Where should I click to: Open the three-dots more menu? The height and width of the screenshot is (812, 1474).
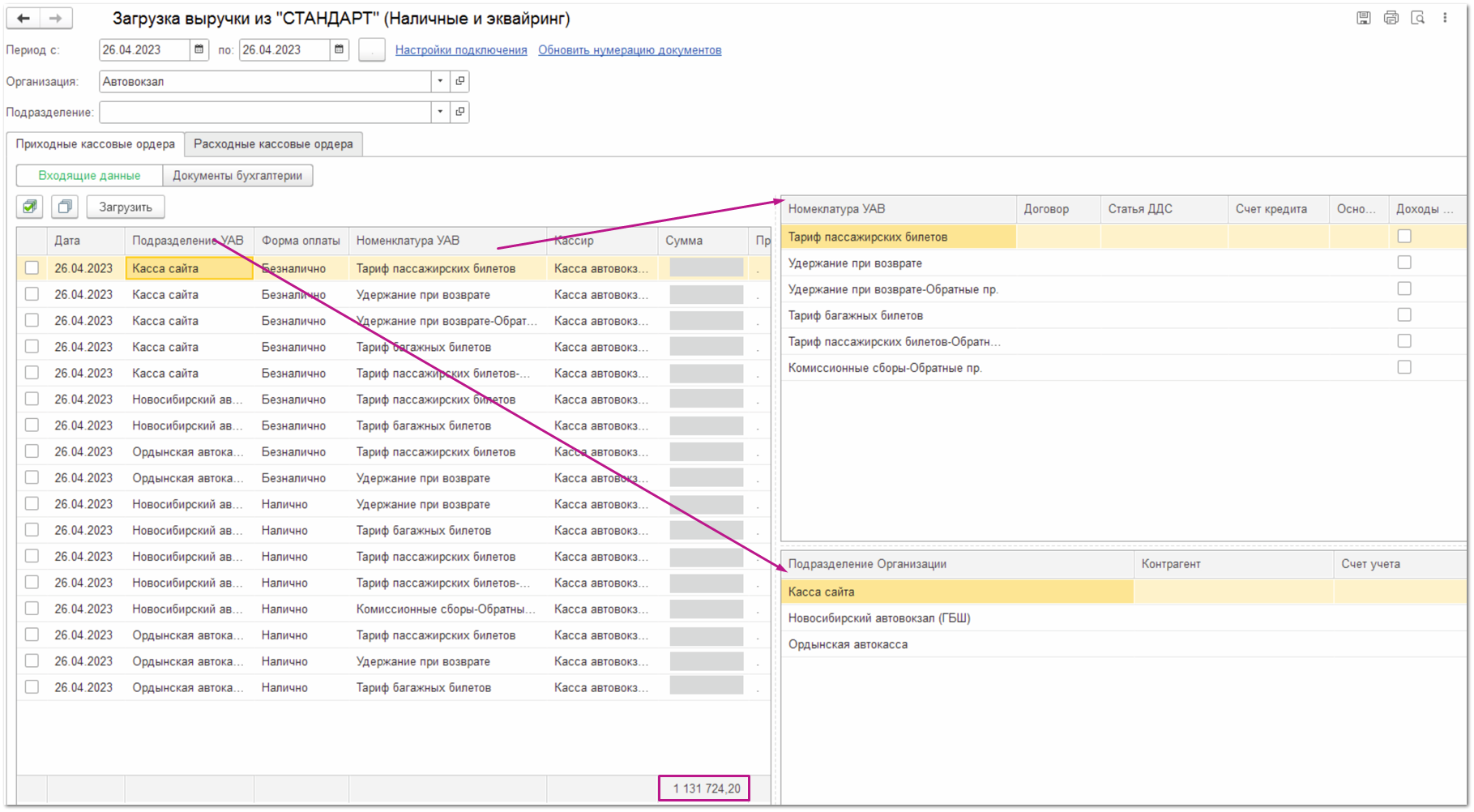[x=1445, y=18]
